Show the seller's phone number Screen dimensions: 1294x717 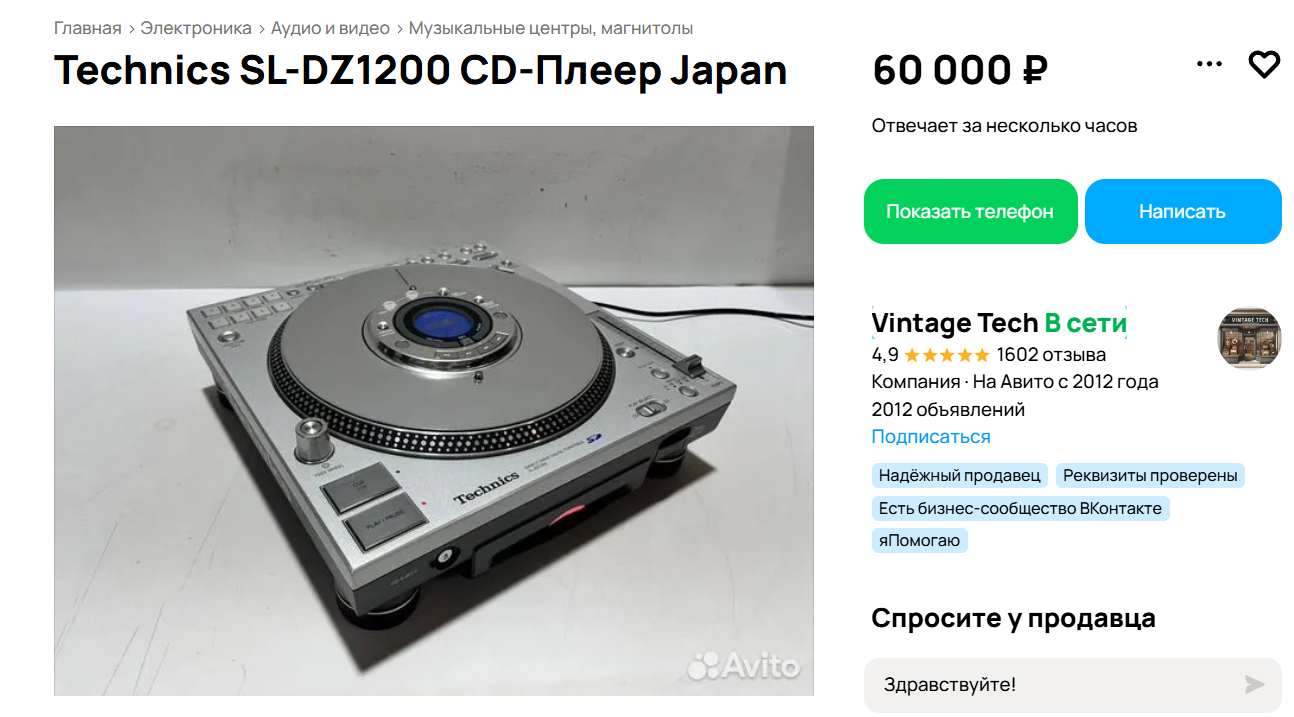click(x=970, y=212)
